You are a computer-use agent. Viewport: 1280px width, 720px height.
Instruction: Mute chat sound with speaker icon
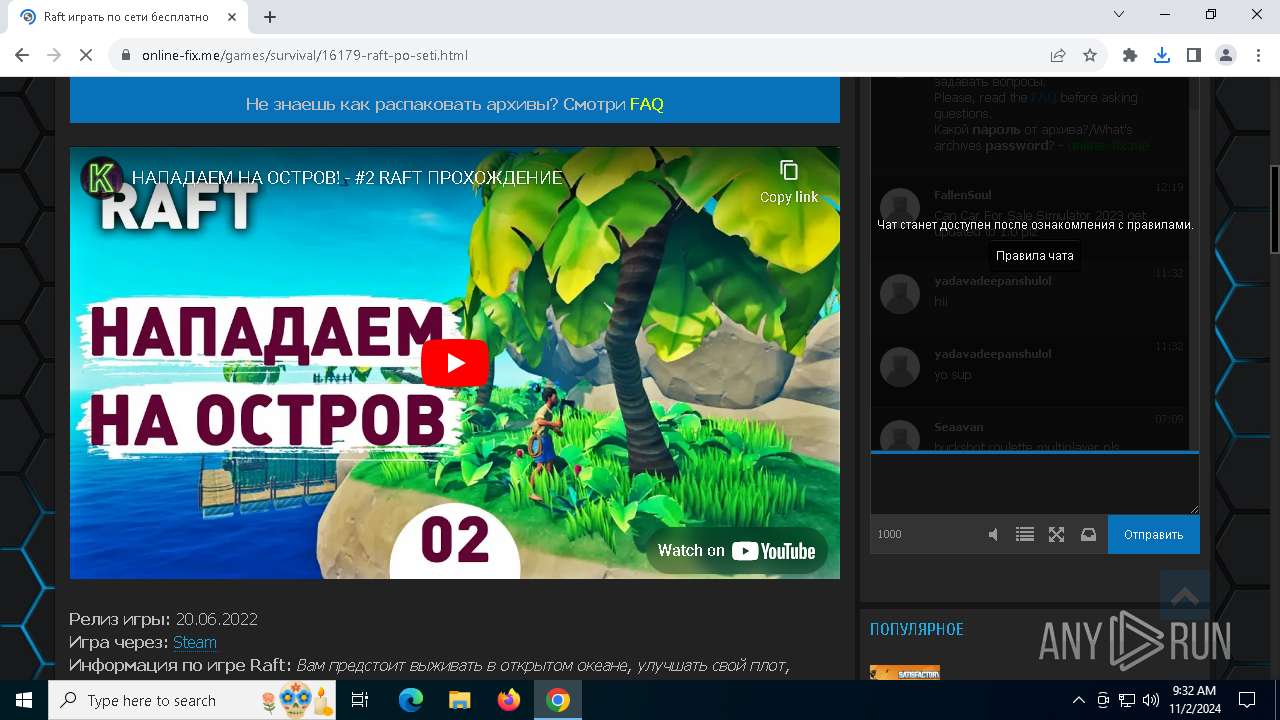click(x=993, y=535)
